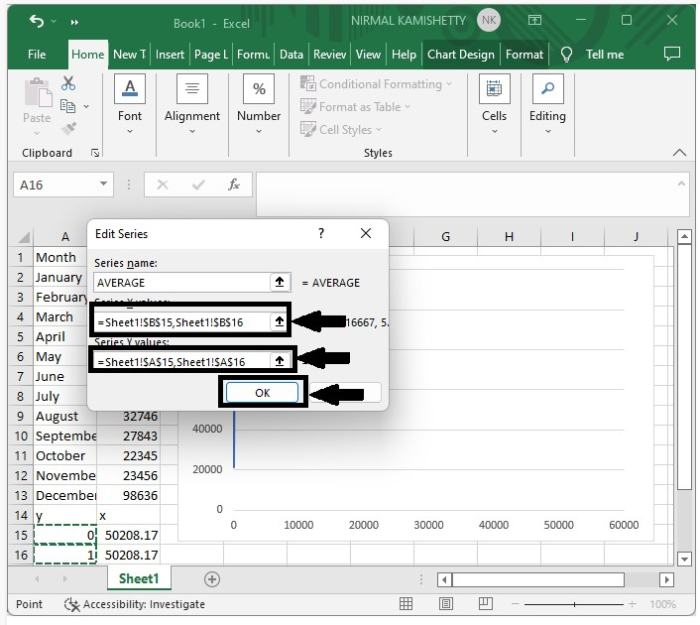Select column H header
700x625 pixels.
[509, 237]
